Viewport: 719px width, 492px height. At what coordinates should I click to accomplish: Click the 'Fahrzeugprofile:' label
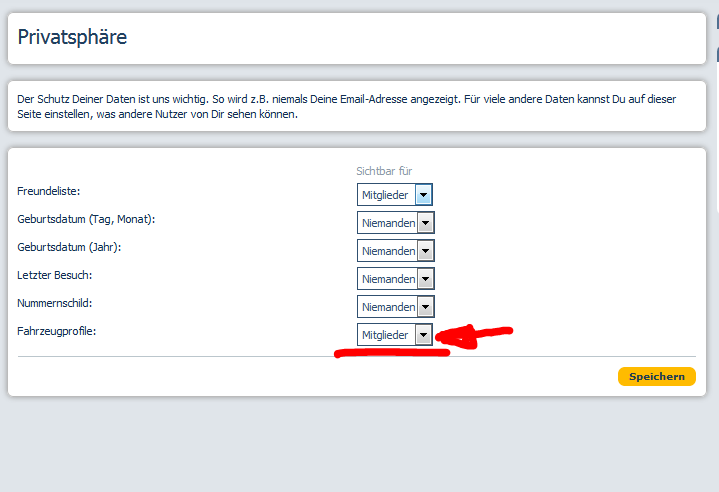point(57,330)
